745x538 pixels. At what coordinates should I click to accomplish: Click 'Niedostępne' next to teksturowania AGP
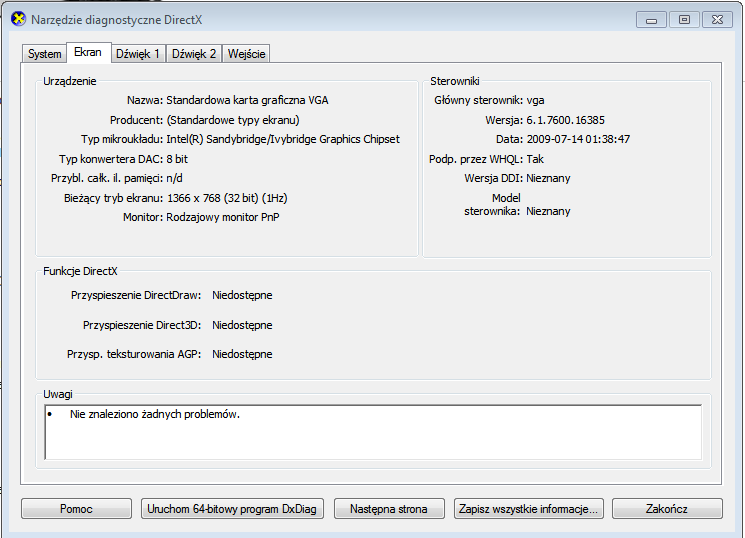coord(242,354)
